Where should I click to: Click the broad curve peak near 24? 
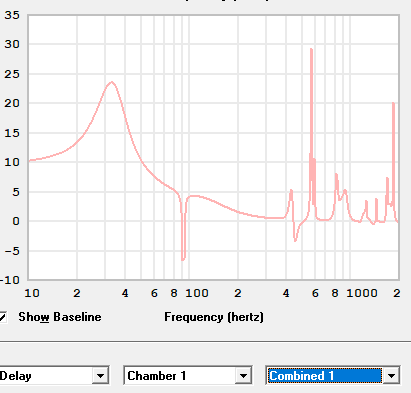click(x=112, y=82)
